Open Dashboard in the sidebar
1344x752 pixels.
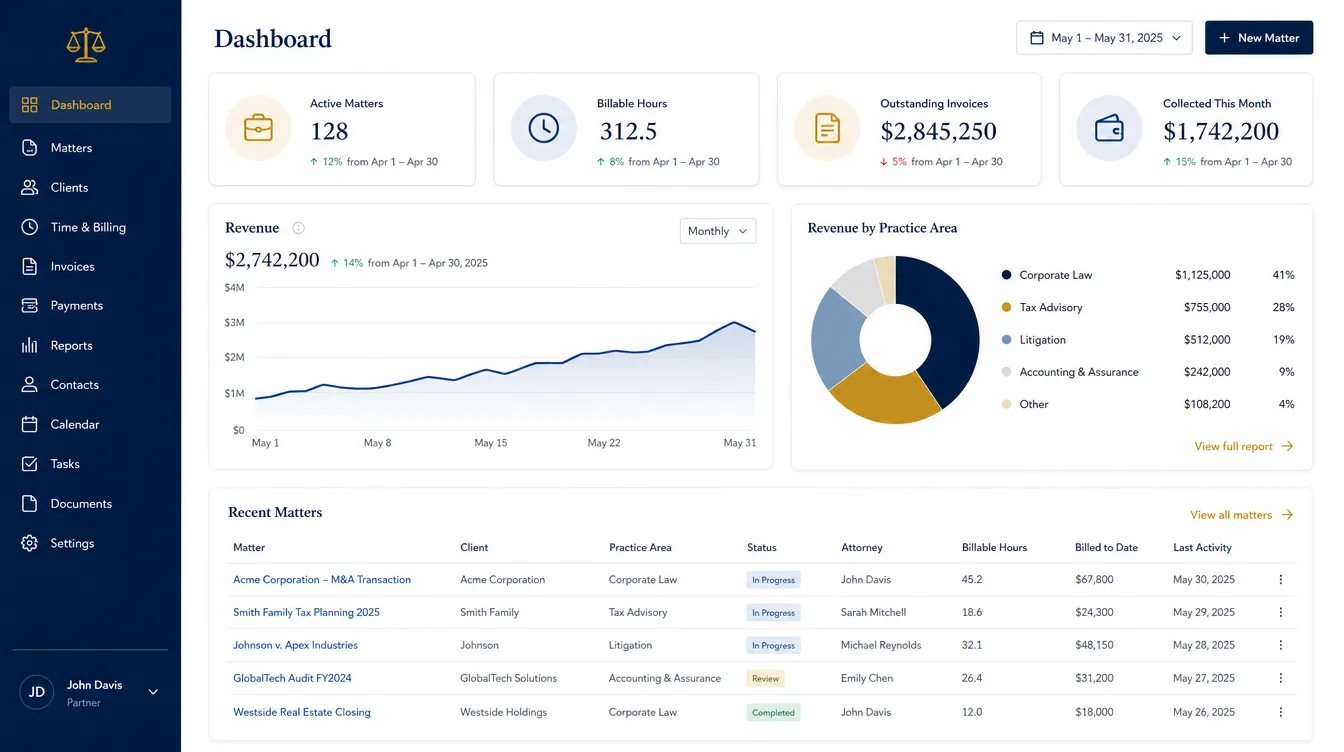pyautogui.click(x=90, y=105)
